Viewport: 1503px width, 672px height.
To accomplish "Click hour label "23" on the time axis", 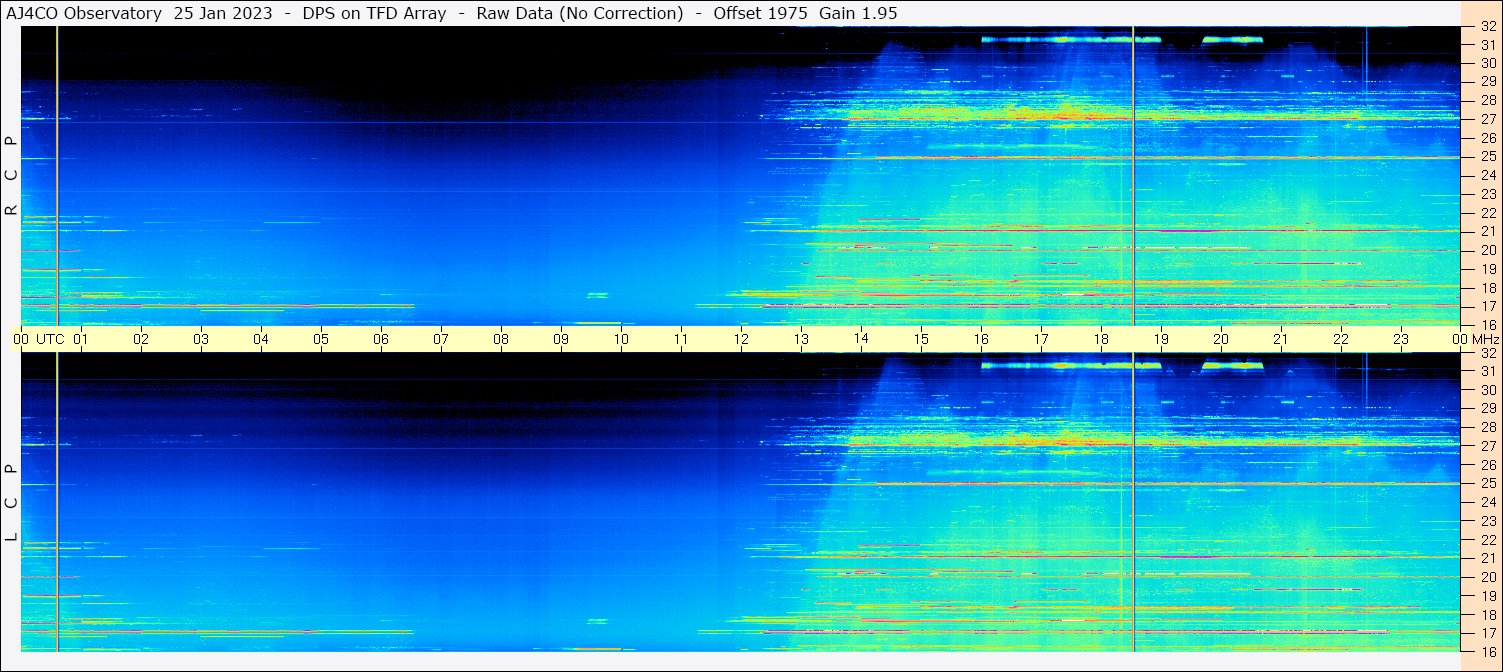I will 1401,339.
